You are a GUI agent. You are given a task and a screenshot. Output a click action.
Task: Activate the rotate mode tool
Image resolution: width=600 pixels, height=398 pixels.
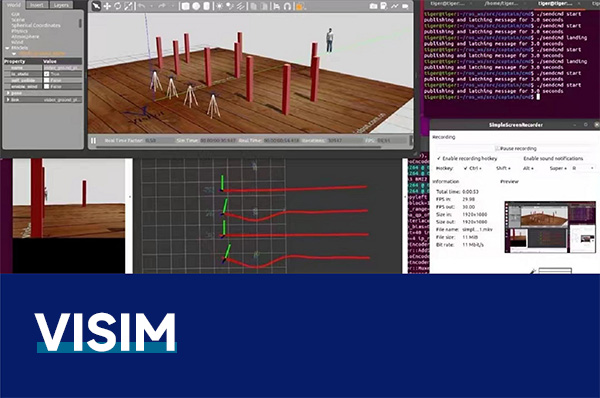tap(117, 6)
